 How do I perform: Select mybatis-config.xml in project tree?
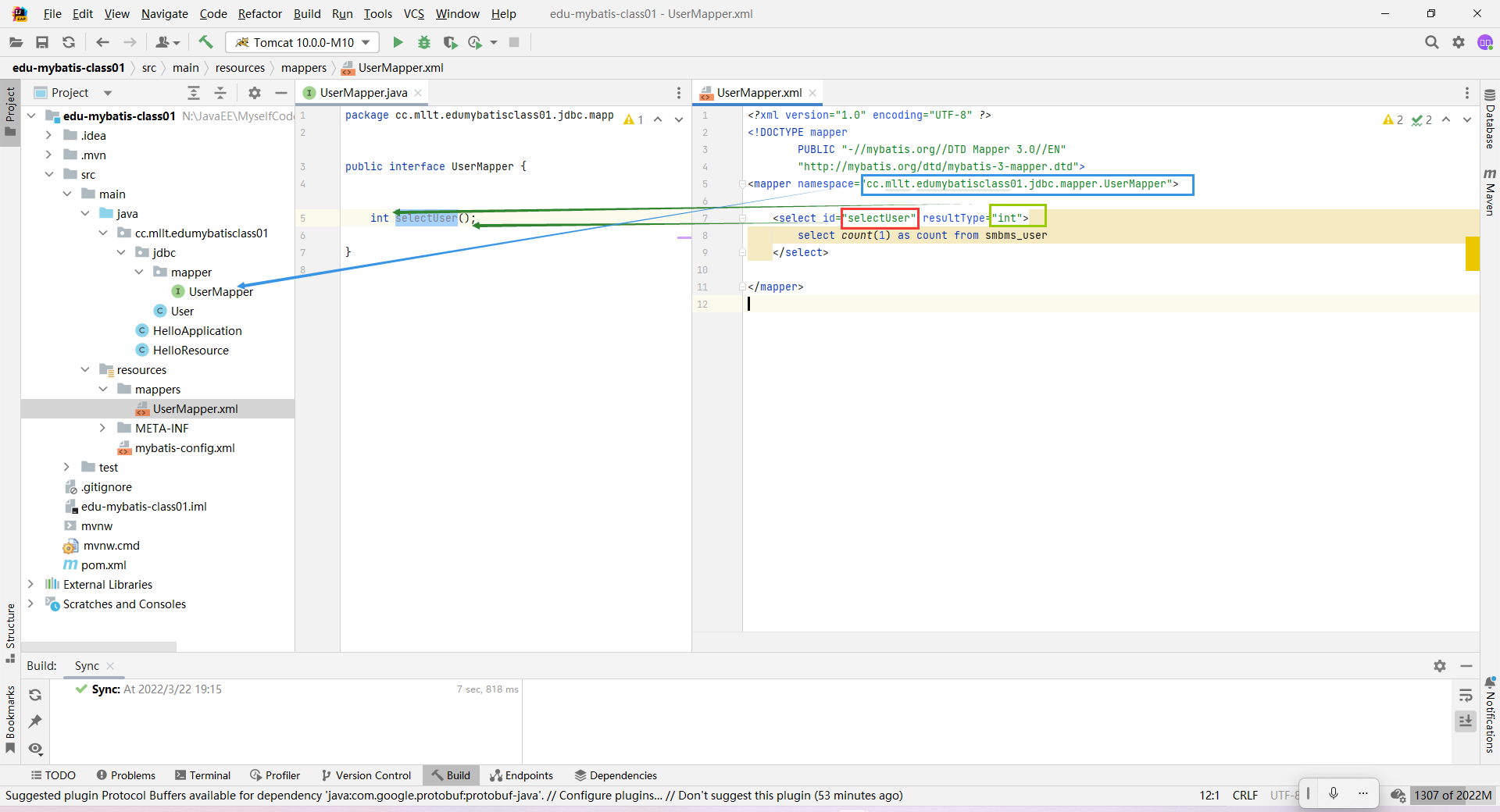[x=184, y=447]
